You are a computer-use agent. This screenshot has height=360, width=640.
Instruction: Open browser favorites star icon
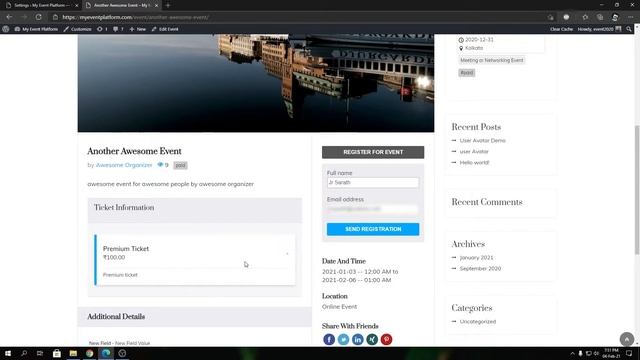pos(585,17)
